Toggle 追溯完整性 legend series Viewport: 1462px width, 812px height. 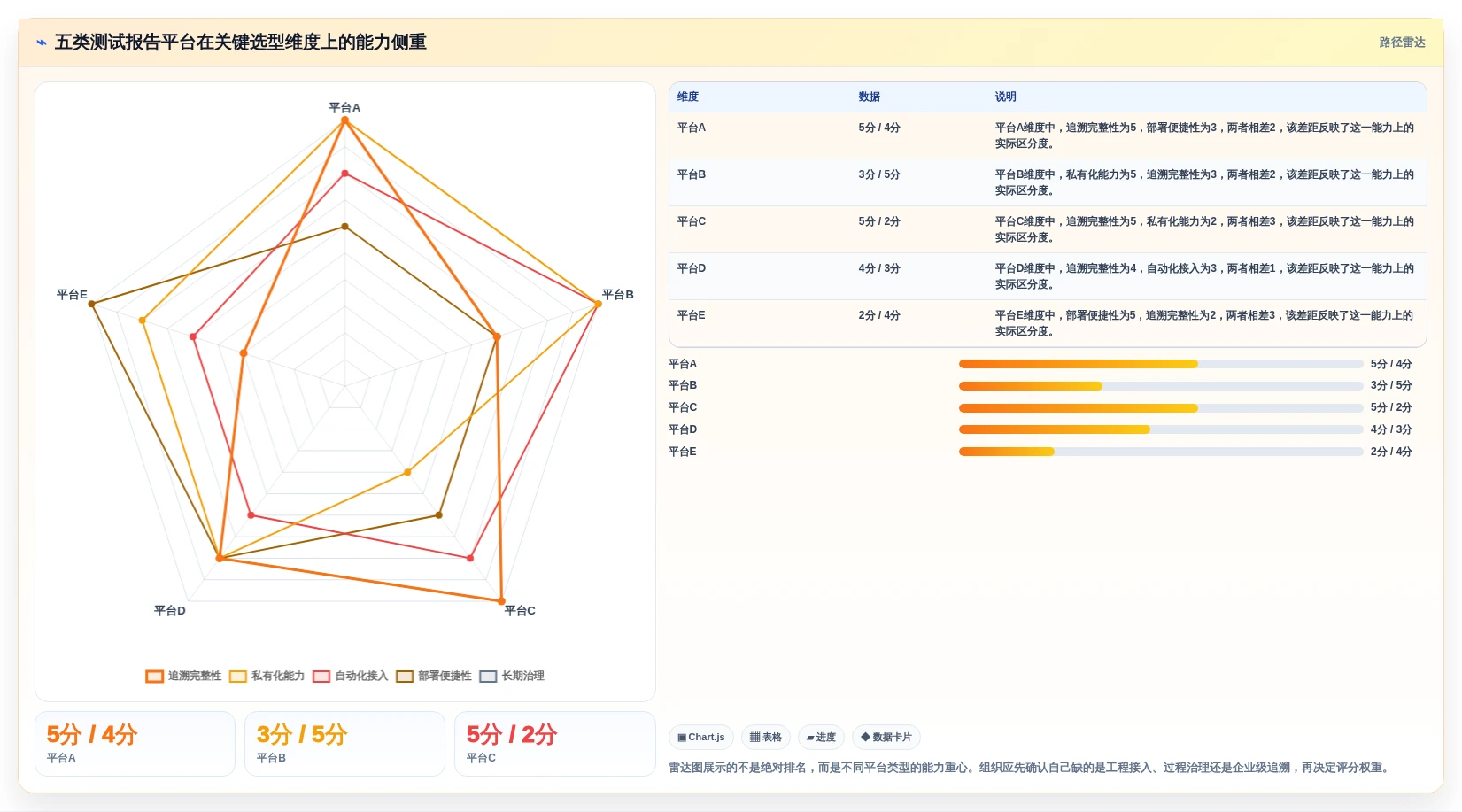[183, 676]
